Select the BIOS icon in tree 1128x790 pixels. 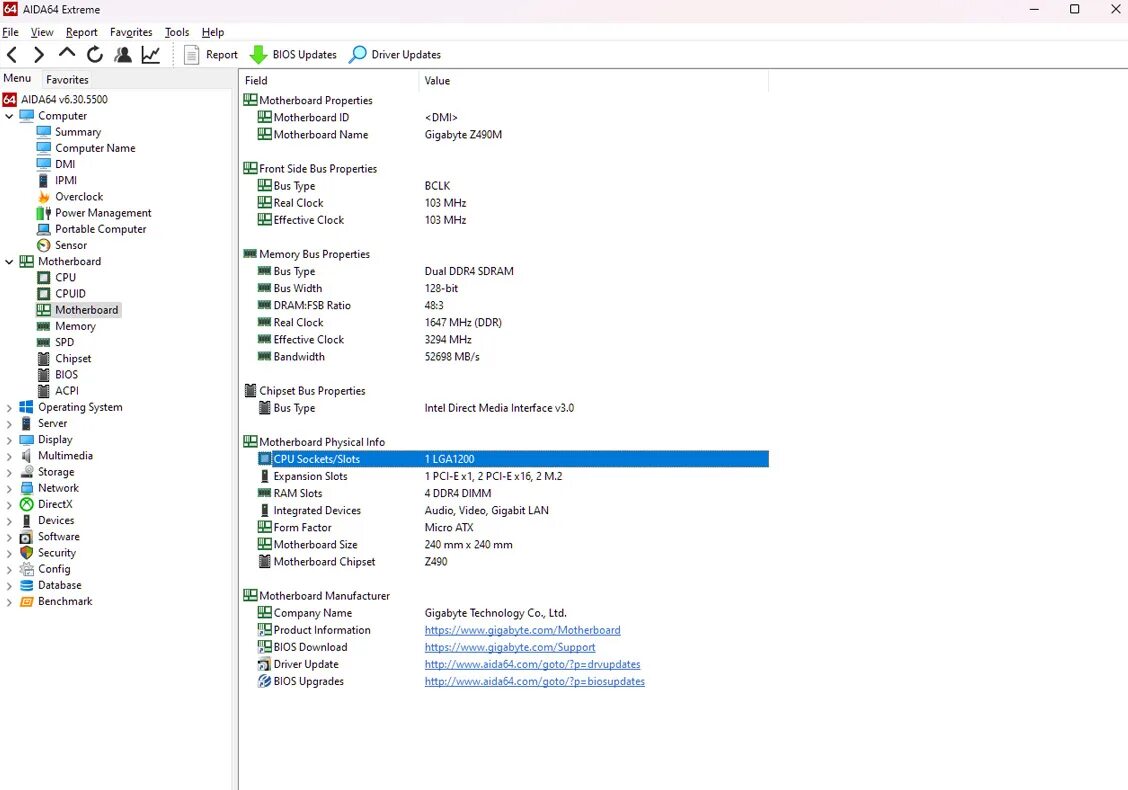(x=44, y=375)
